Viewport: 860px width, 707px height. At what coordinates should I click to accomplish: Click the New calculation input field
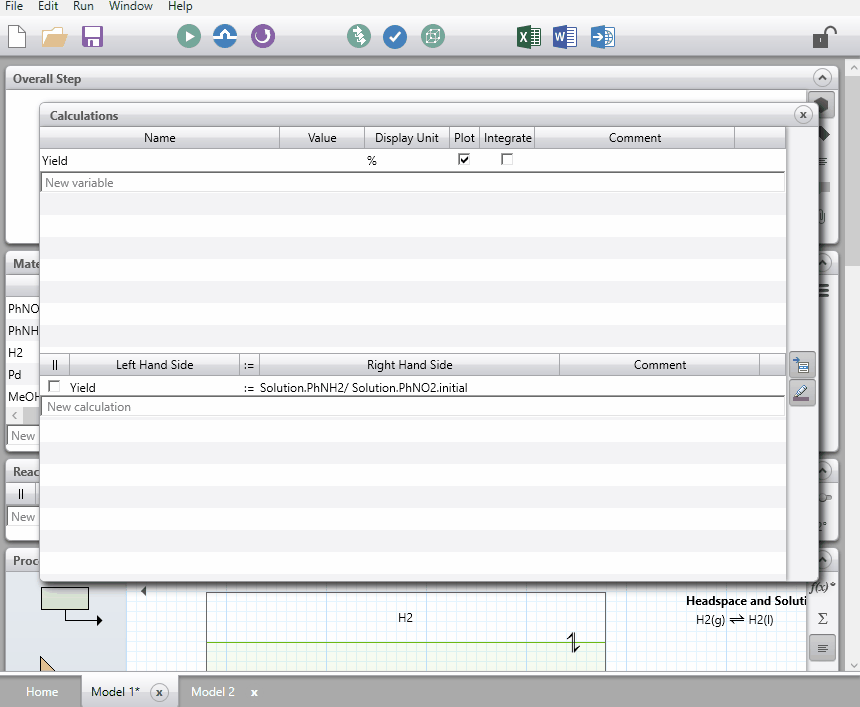click(x=412, y=406)
